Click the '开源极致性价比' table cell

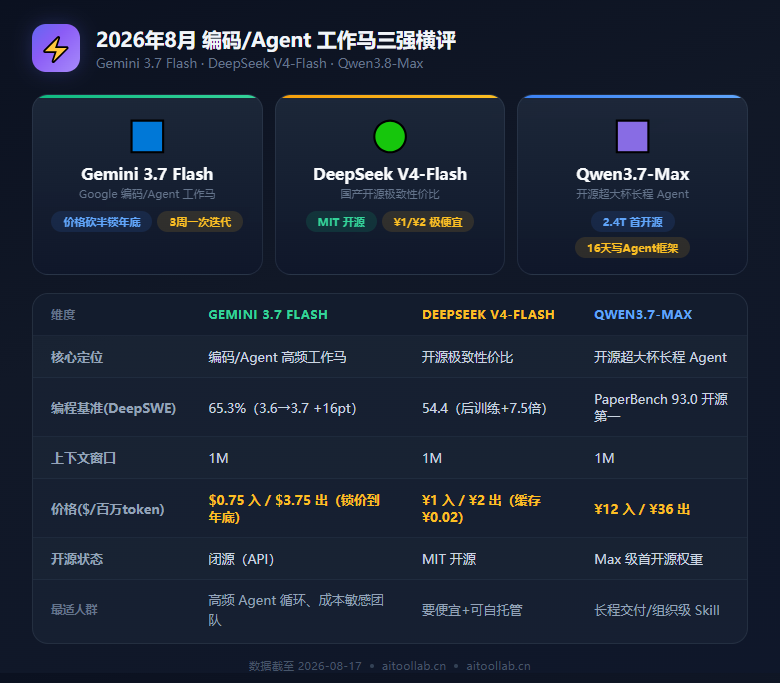[467, 357]
